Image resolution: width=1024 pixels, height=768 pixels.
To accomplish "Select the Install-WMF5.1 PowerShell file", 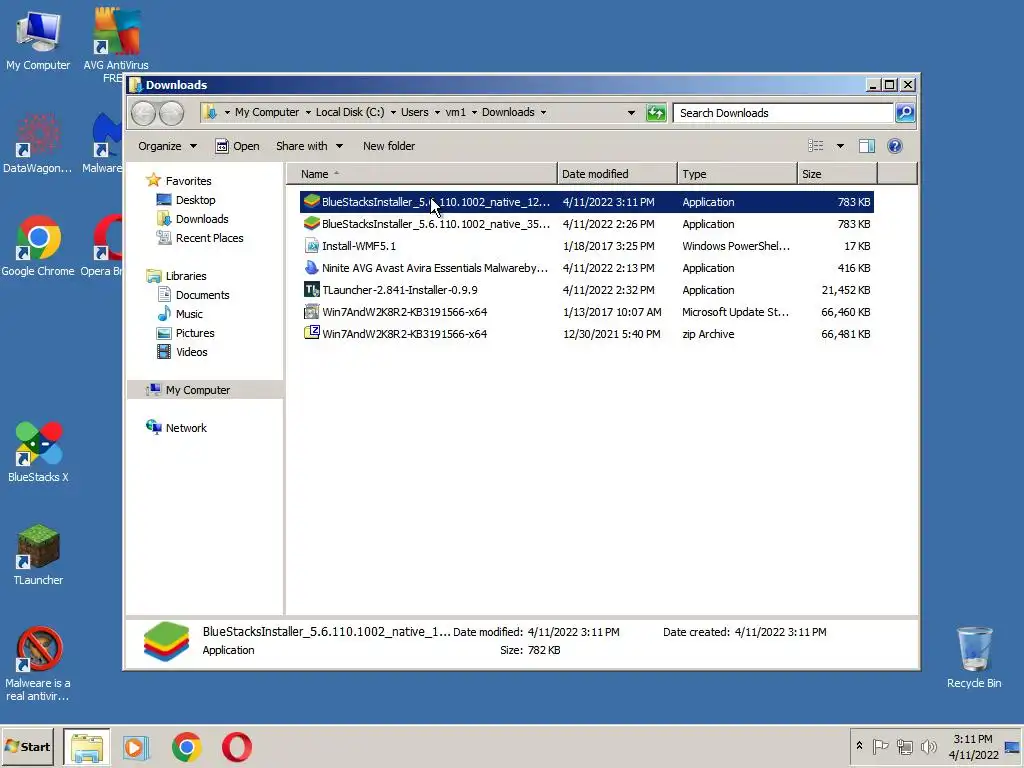I will click(586, 246).
